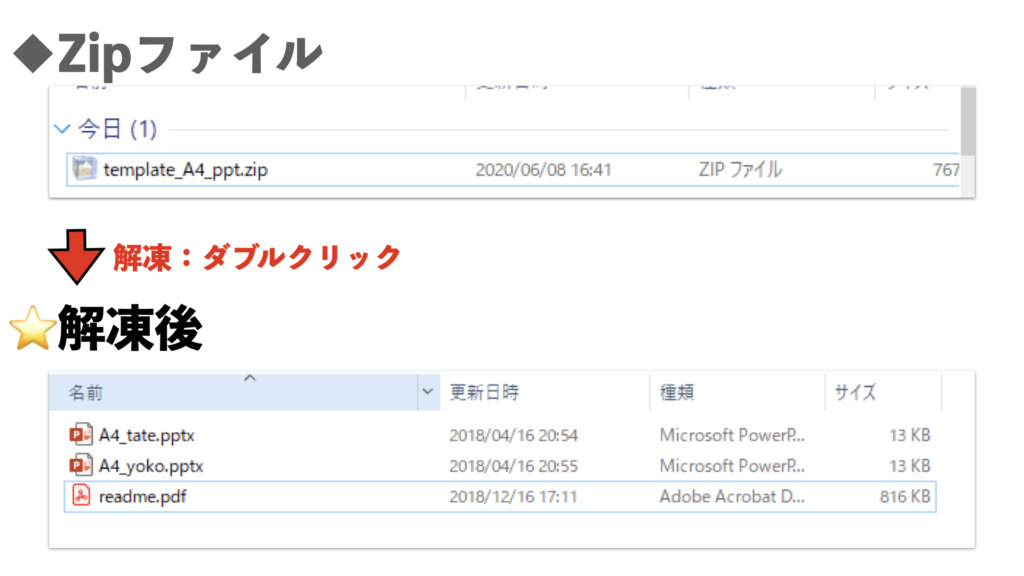Click the 816 KB size cell
1024x576 pixels.
click(x=904, y=496)
